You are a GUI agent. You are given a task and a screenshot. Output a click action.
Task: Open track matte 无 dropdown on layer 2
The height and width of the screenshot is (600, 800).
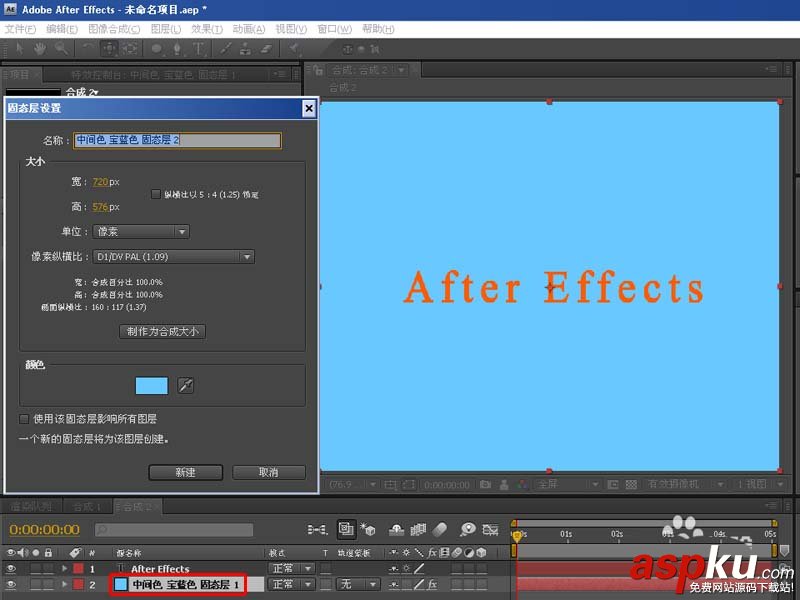pos(358,584)
